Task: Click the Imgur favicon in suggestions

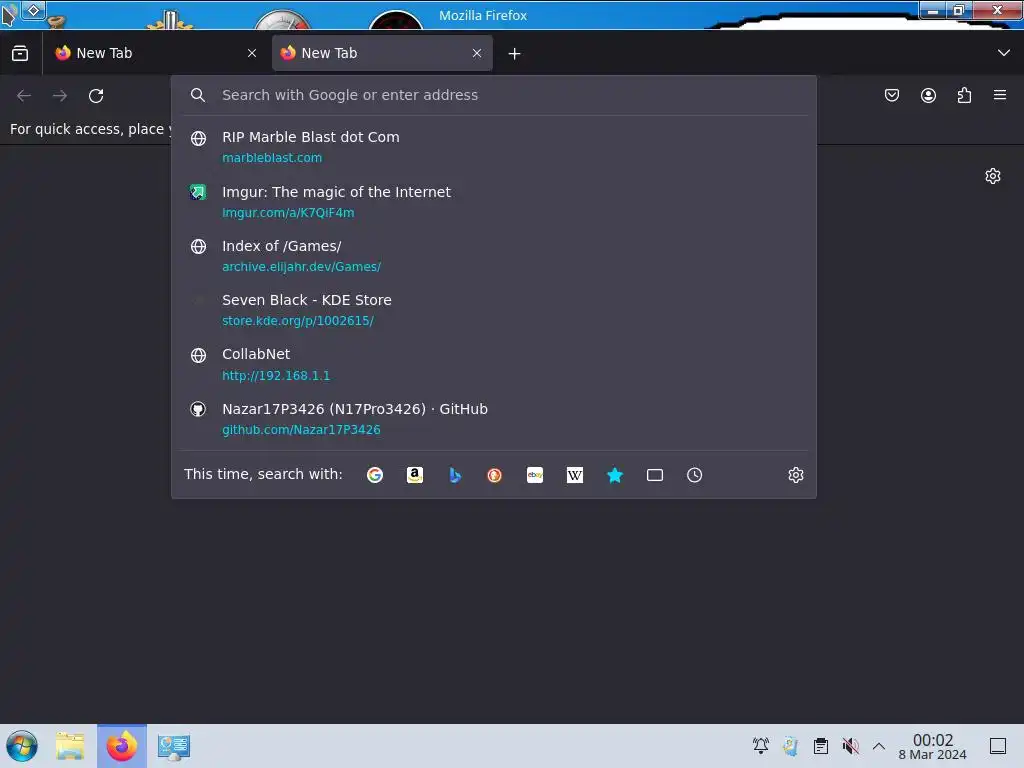Action: [198, 192]
